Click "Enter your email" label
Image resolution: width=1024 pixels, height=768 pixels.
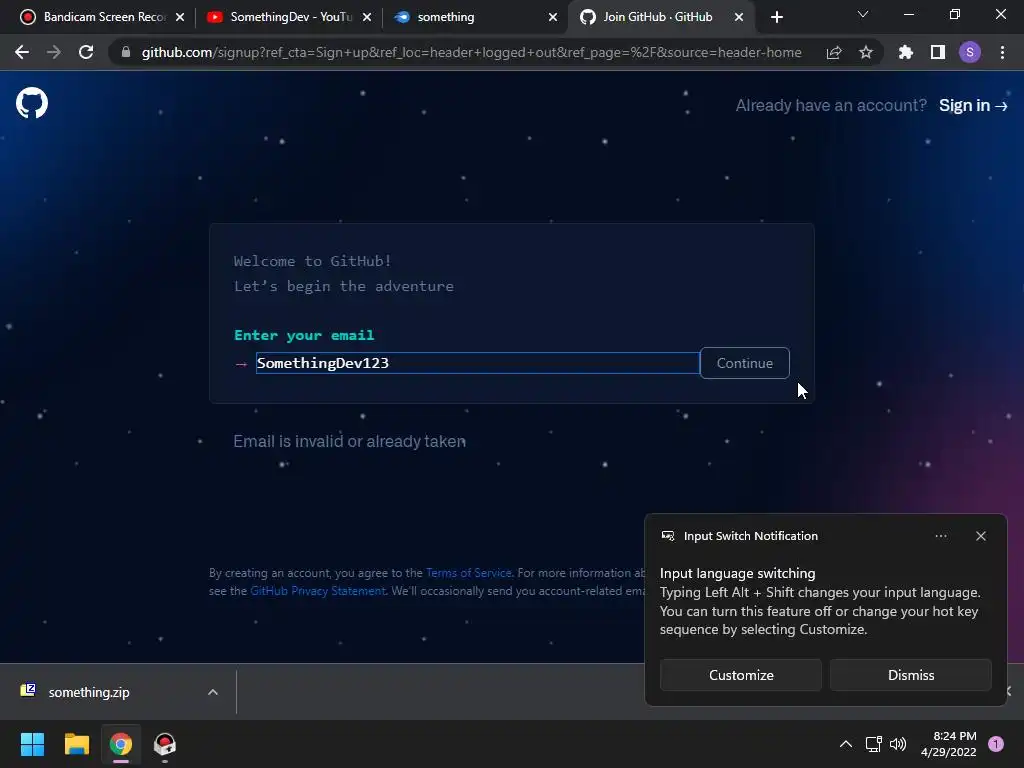pyautogui.click(x=304, y=335)
